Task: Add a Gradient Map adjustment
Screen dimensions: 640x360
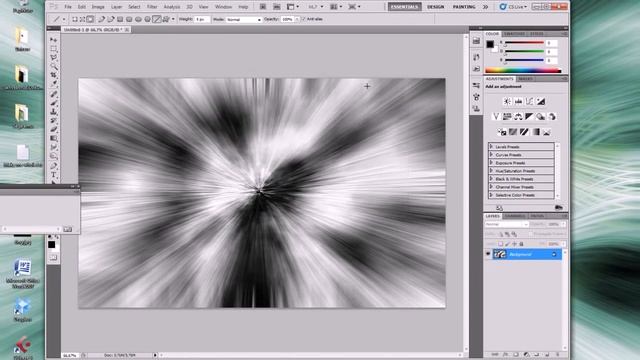Action: pyautogui.click(x=536, y=132)
